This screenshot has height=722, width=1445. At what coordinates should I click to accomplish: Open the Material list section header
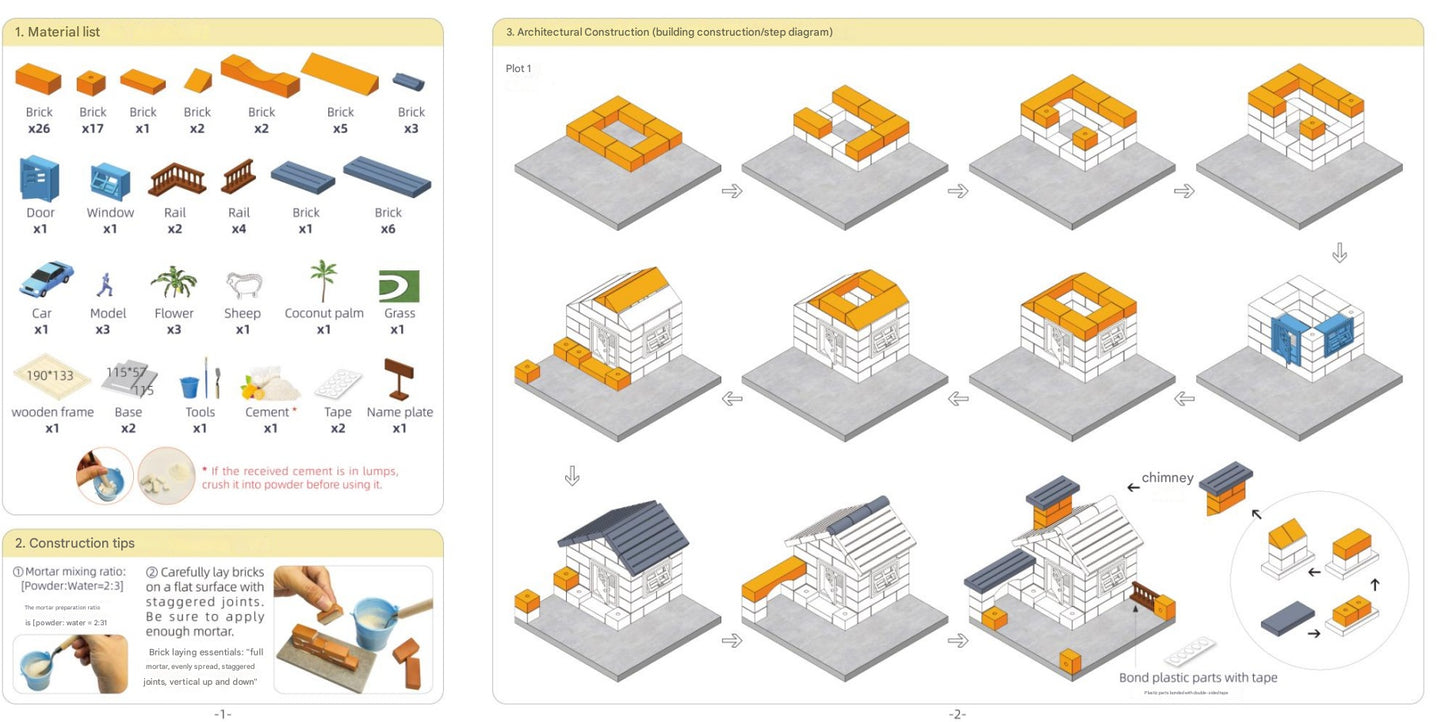57,31
